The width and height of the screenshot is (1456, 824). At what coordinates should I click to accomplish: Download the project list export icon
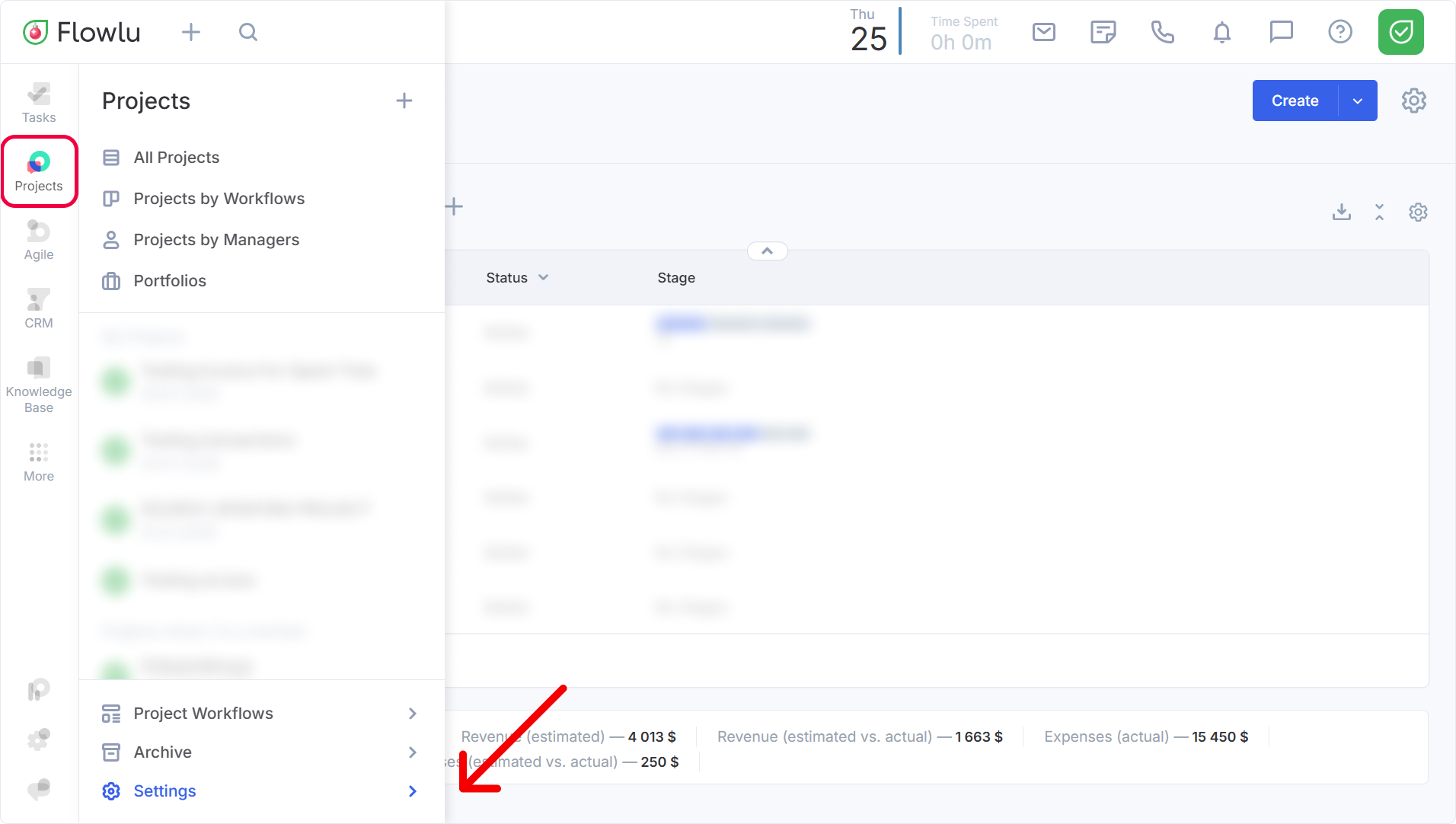coord(1341,212)
